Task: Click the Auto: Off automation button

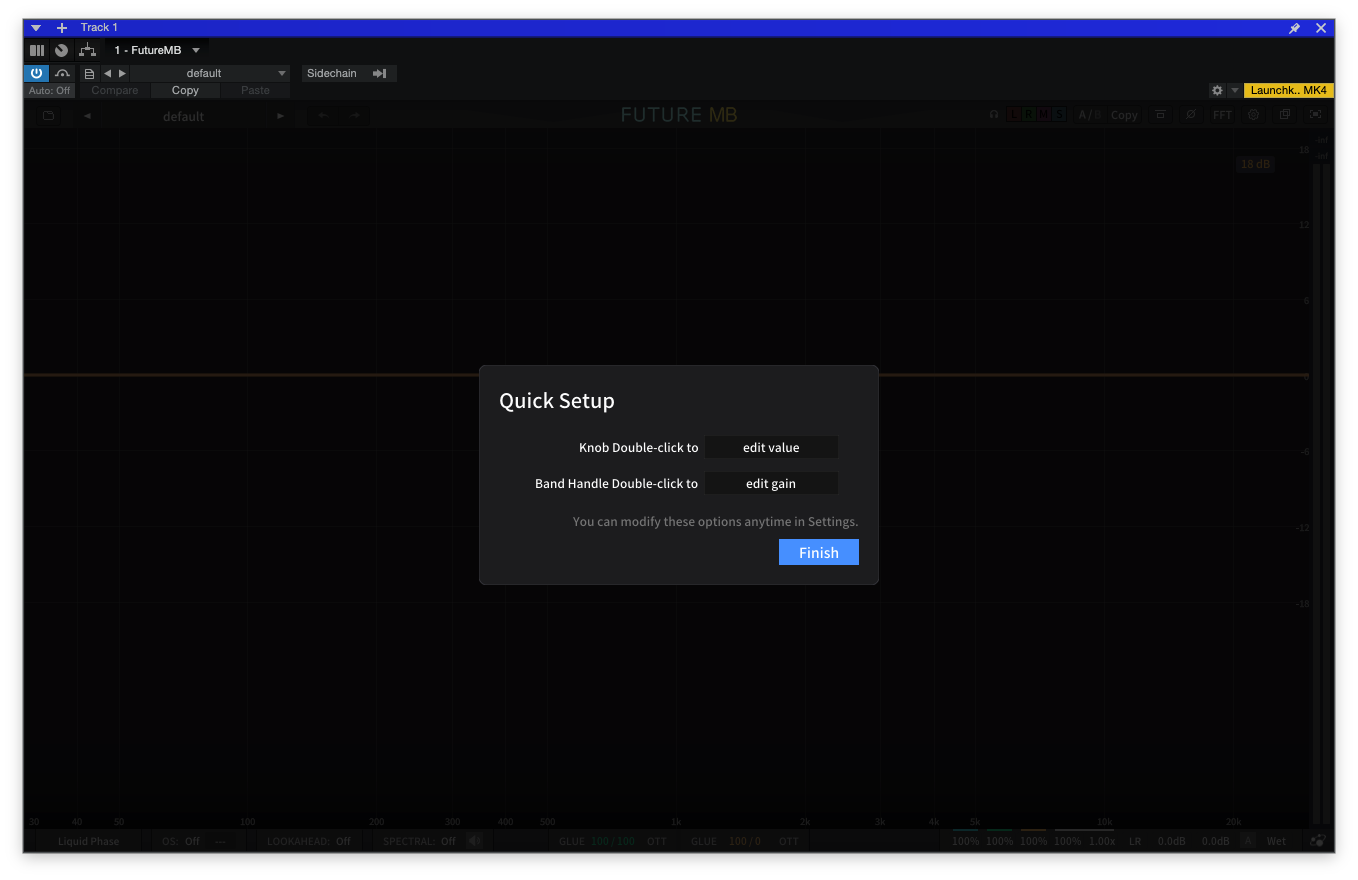Action: [x=49, y=90]
